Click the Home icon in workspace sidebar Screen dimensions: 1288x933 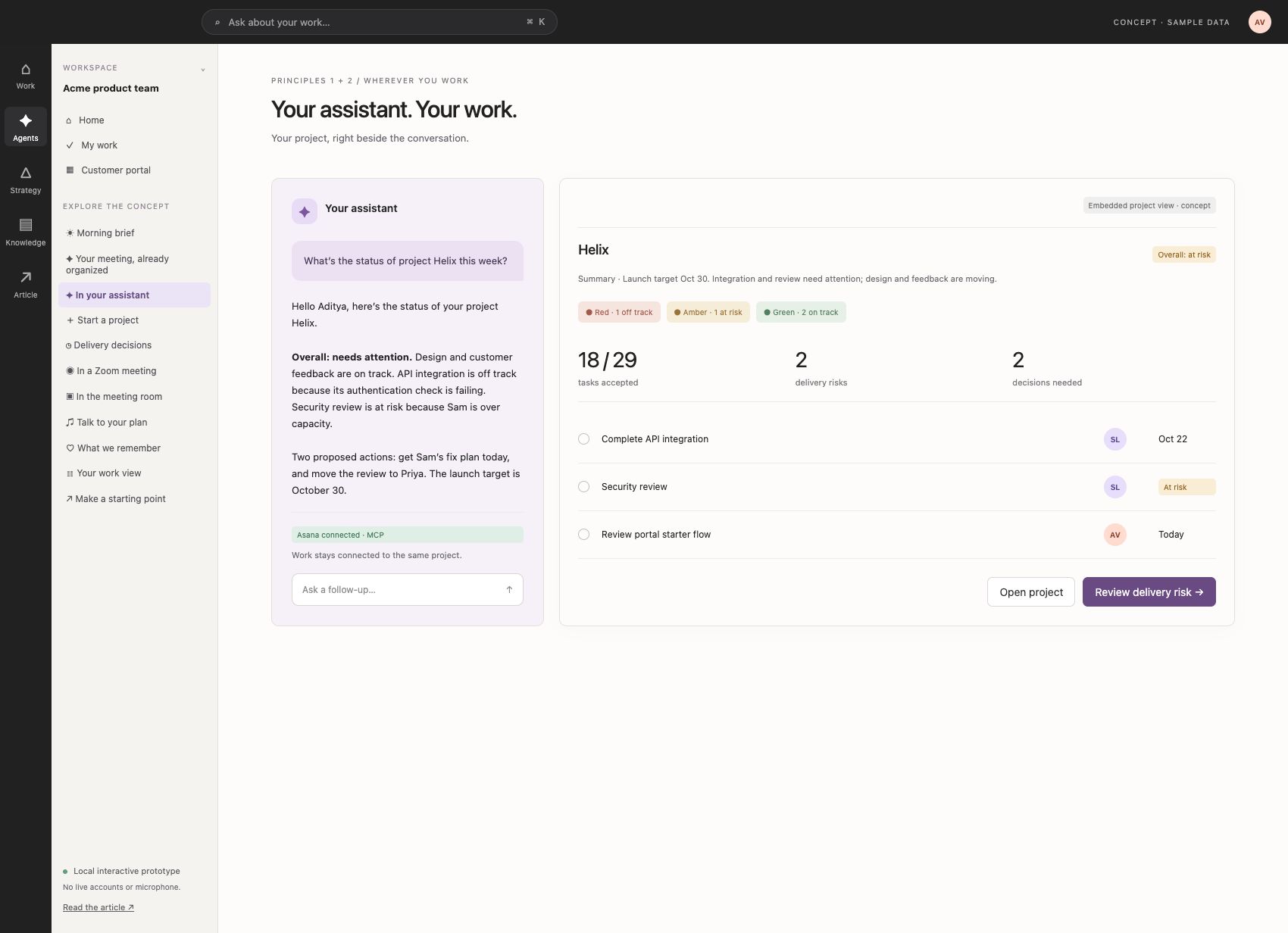click(x=69, y=120)
